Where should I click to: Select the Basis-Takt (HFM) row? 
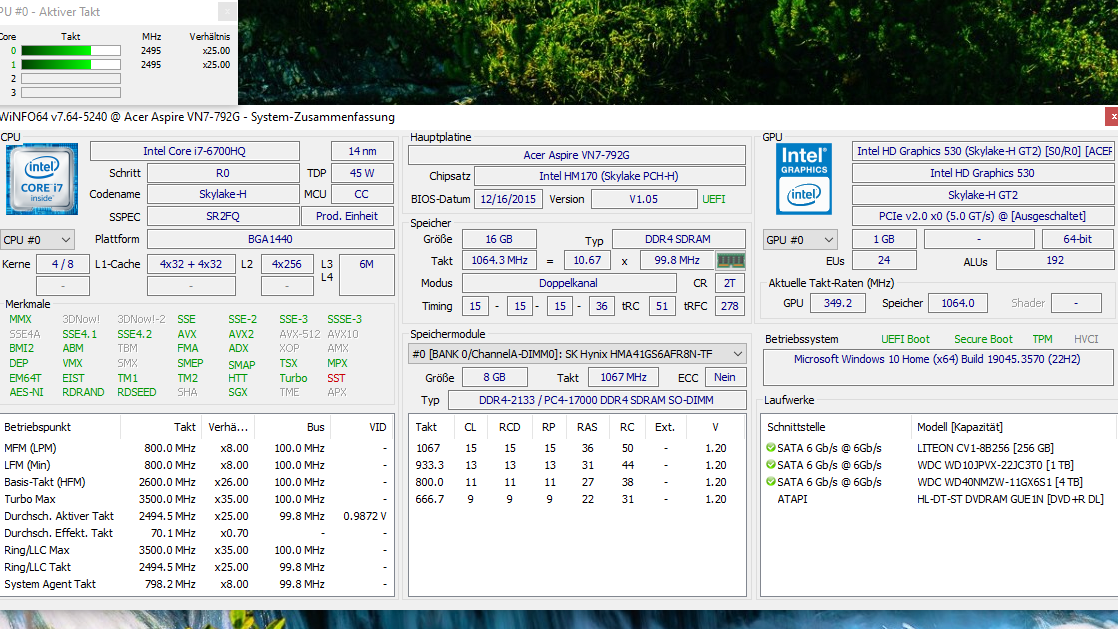(196, 482)
